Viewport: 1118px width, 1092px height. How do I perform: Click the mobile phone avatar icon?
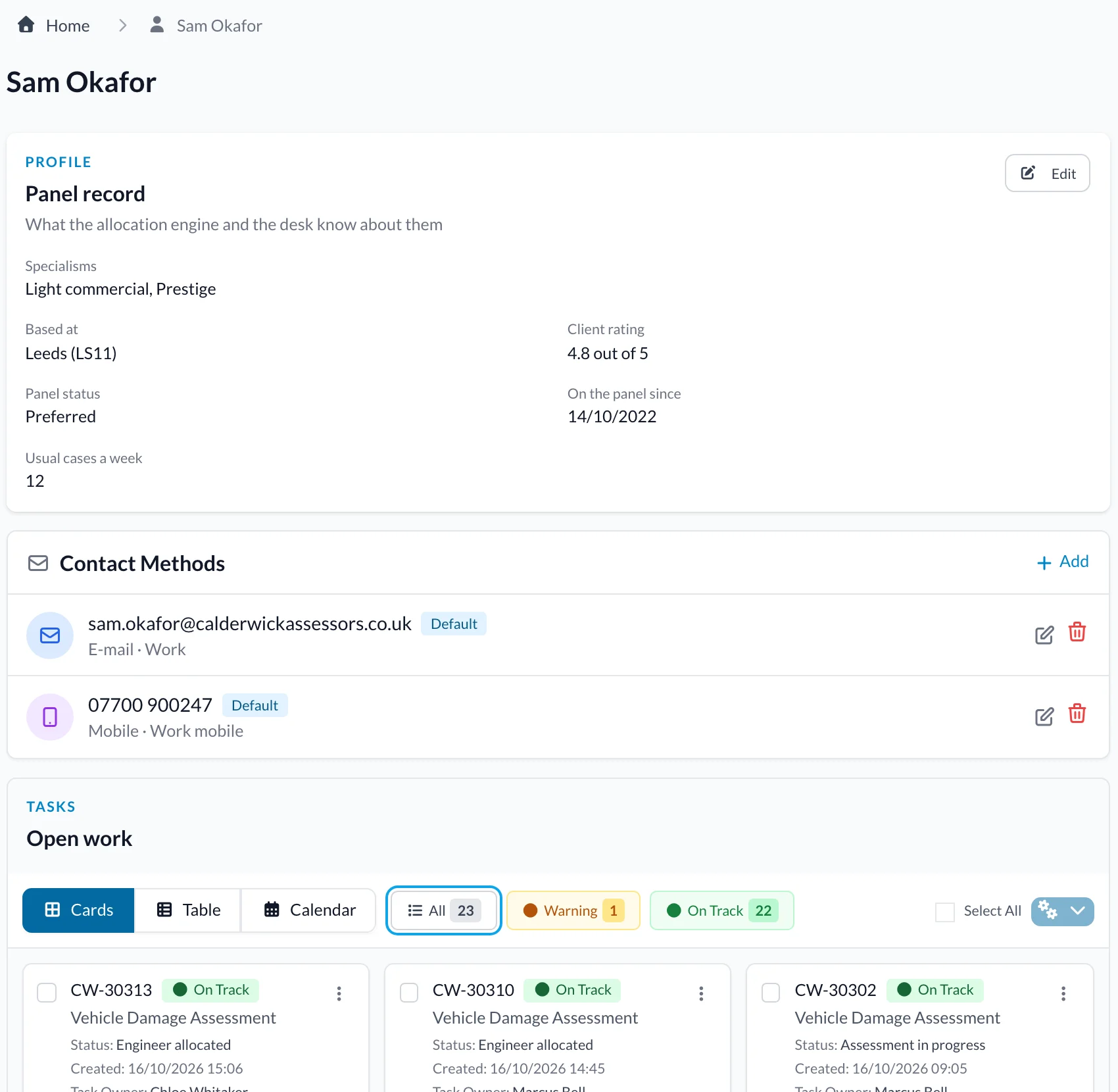click(50, 717)
